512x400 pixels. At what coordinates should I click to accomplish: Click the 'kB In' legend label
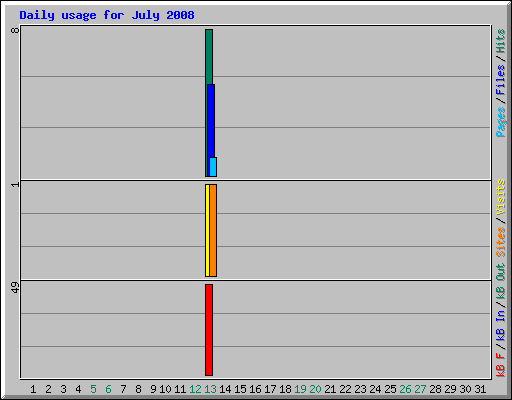coord(500,325)
